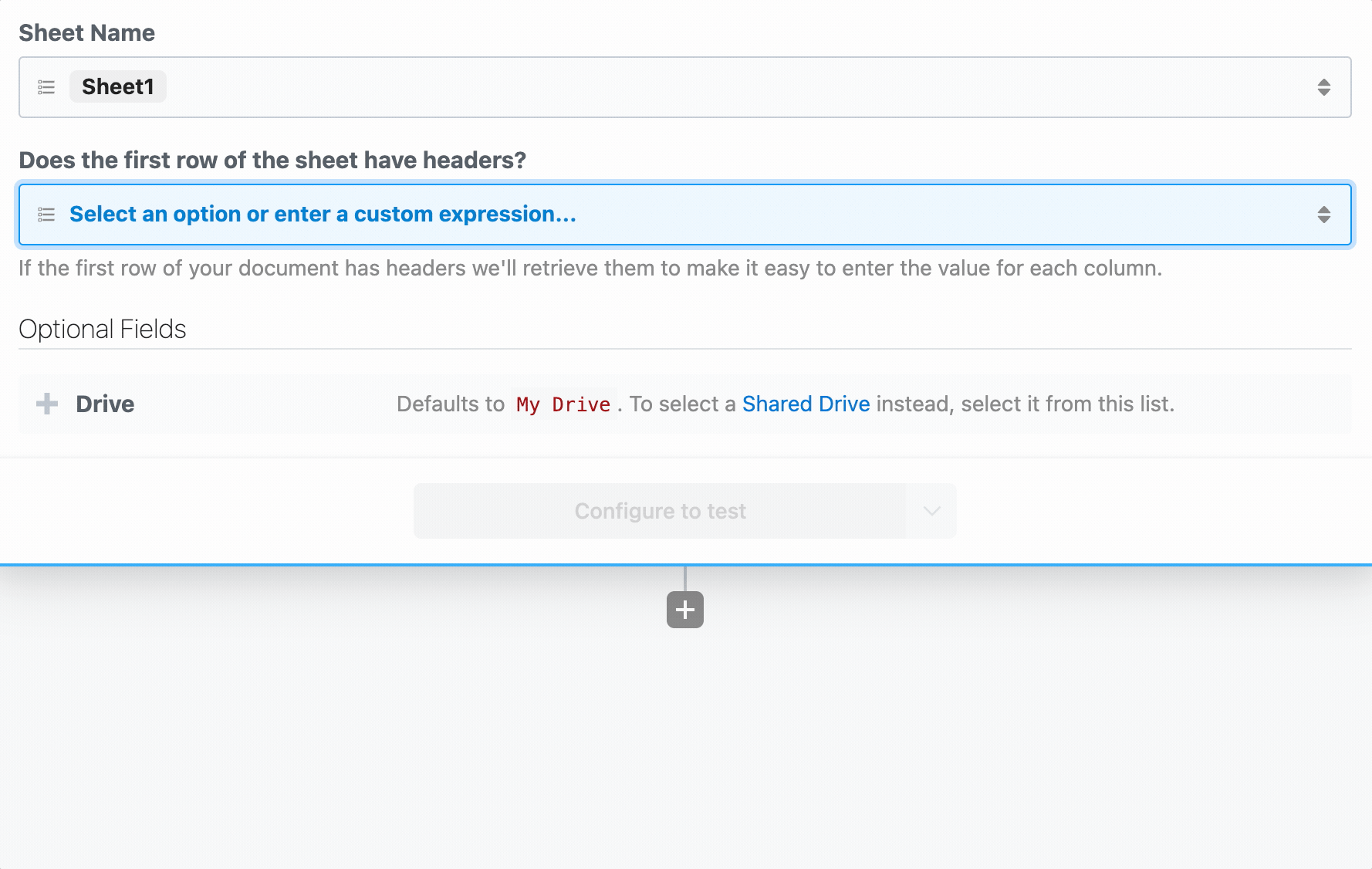Click the 'Select an option' placeholder text

[323, 214]
